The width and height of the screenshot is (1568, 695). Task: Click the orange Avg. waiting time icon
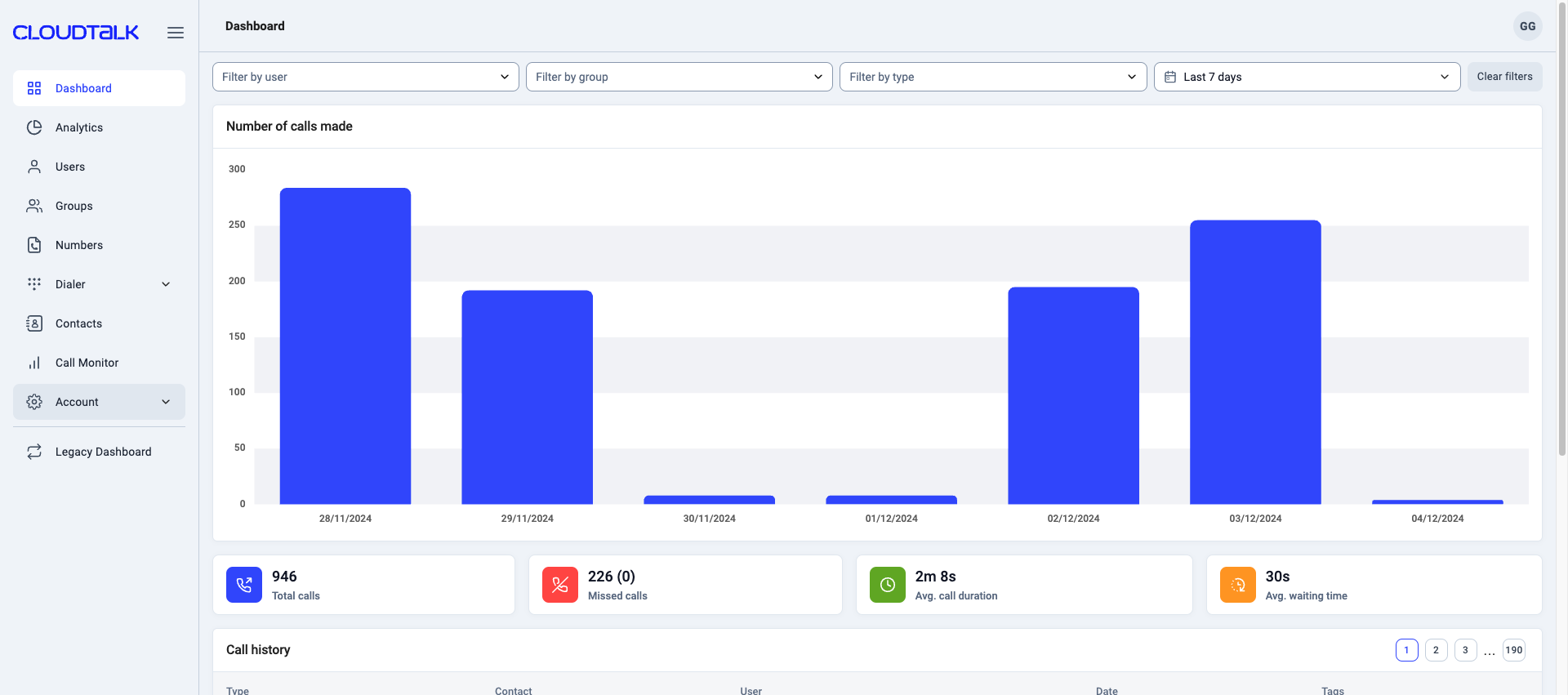pos(1238,585)
